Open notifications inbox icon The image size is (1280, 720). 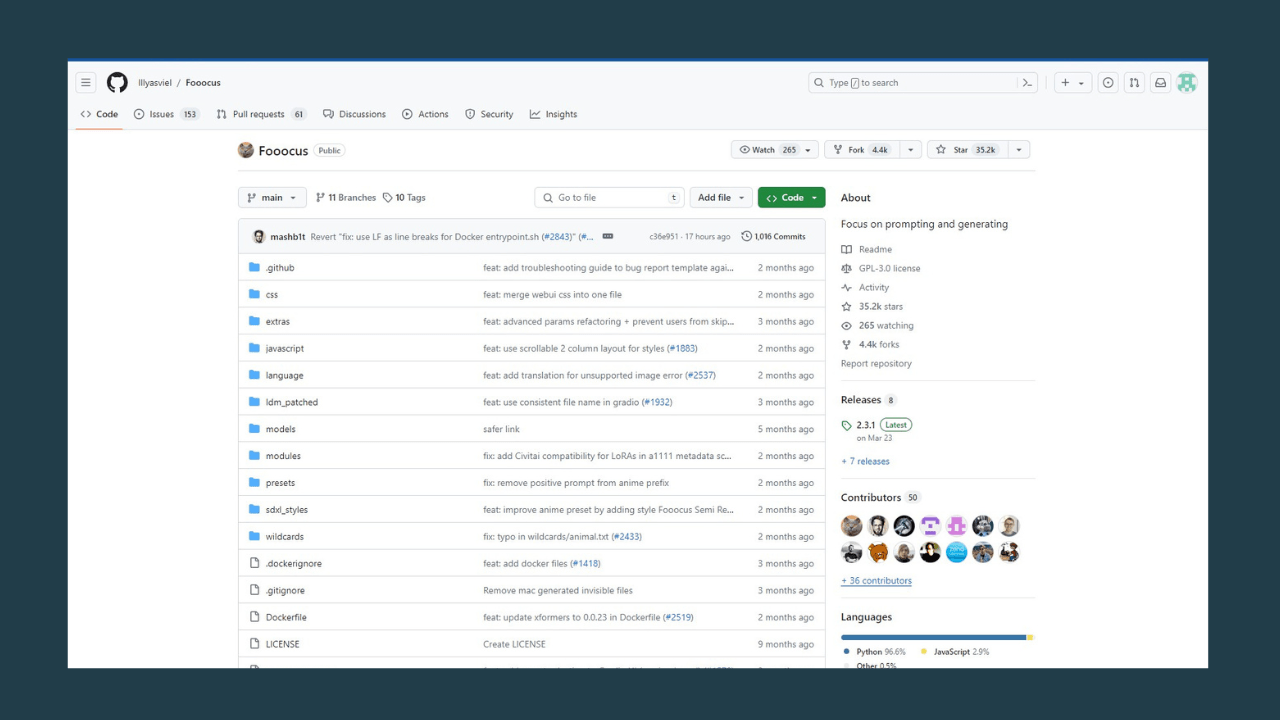(1160, 83)
